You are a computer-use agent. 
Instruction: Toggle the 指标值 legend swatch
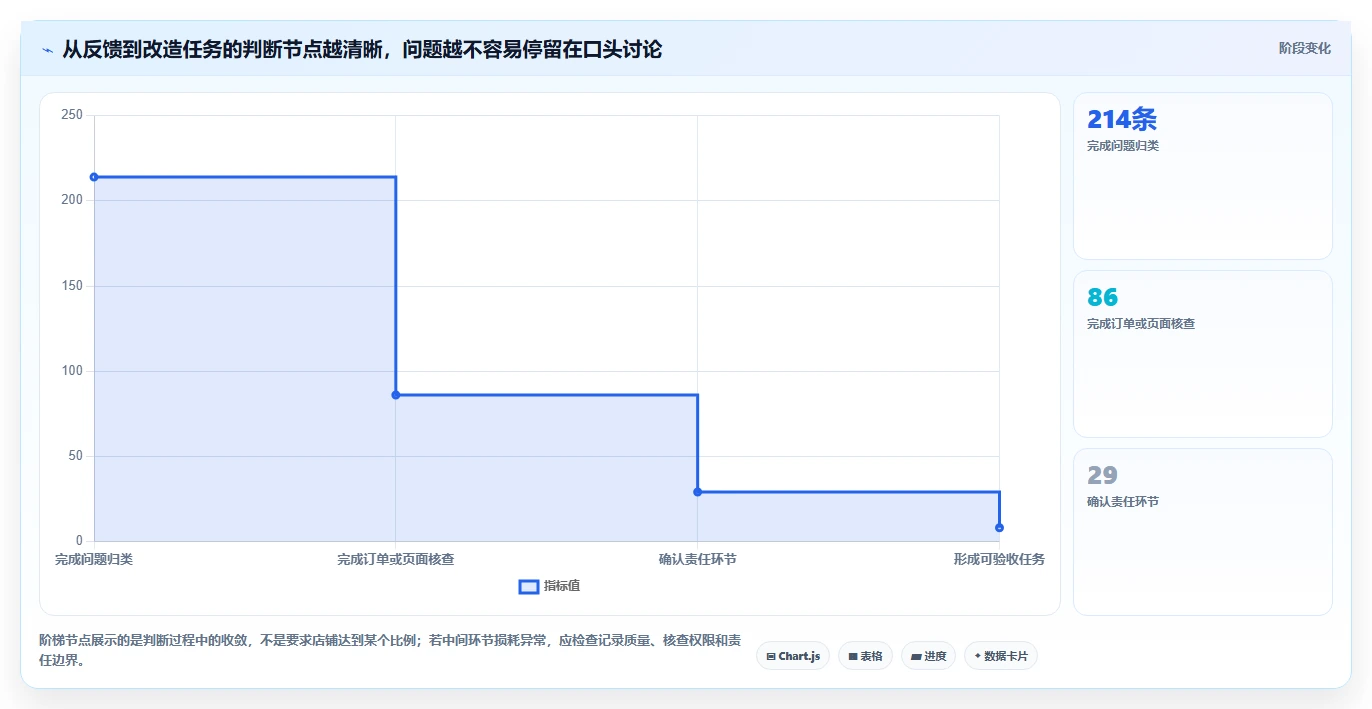click(x=529, y=586)
